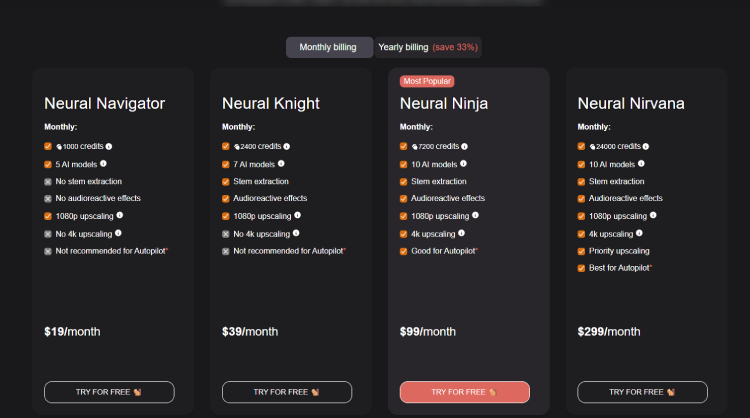Screen dimensions: 750x418
Task: View Neural Navigator No 4k upscaling info
Action: click(118, 233)
